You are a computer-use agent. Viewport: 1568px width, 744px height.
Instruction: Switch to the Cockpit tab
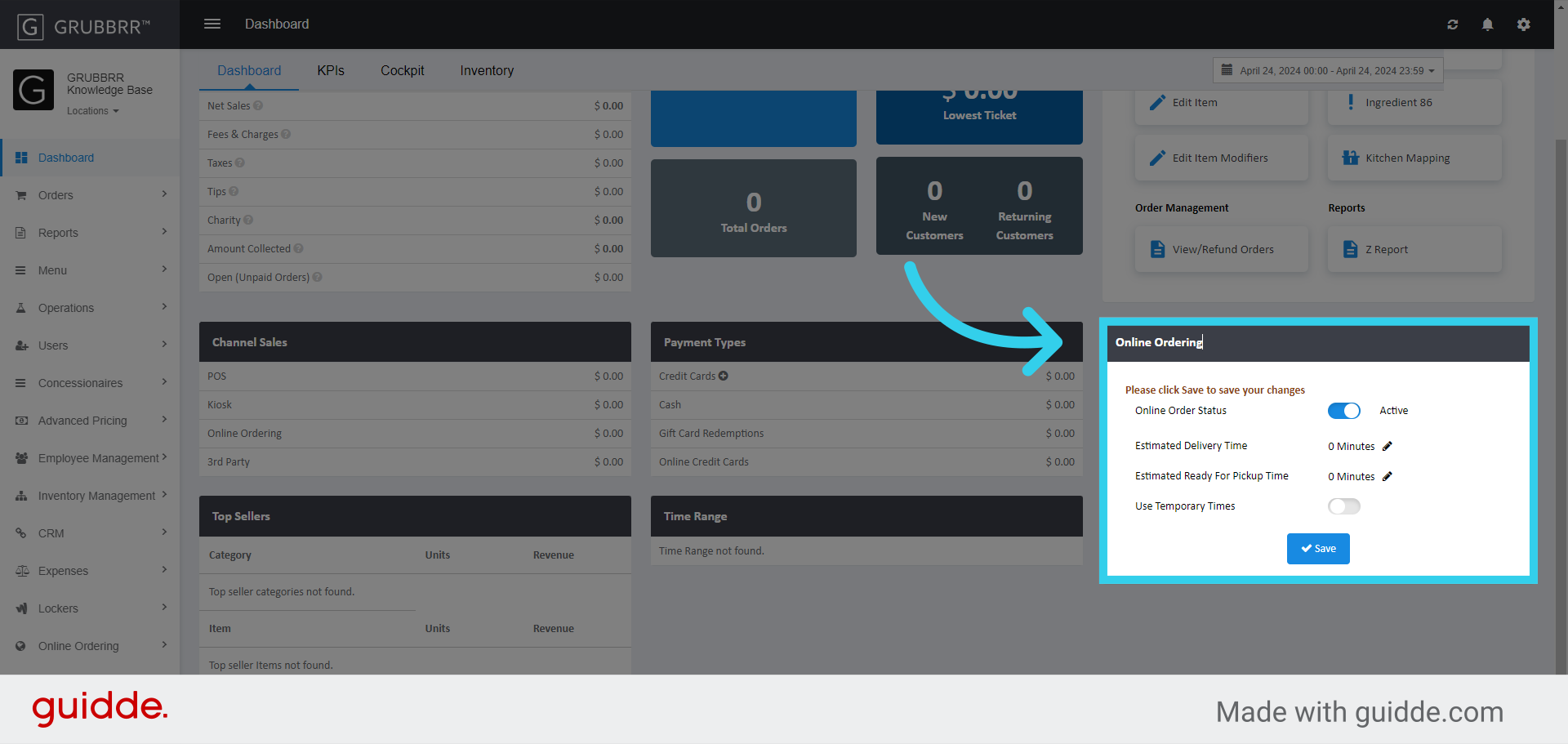tap(403, 71)
